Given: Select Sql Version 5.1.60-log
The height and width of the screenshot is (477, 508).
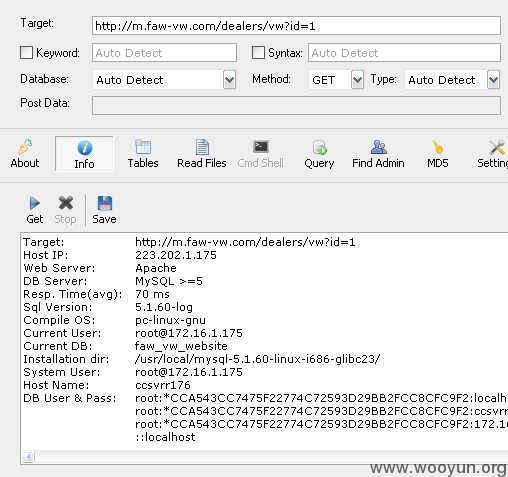Looking at the screenshot, I should 164,307.
